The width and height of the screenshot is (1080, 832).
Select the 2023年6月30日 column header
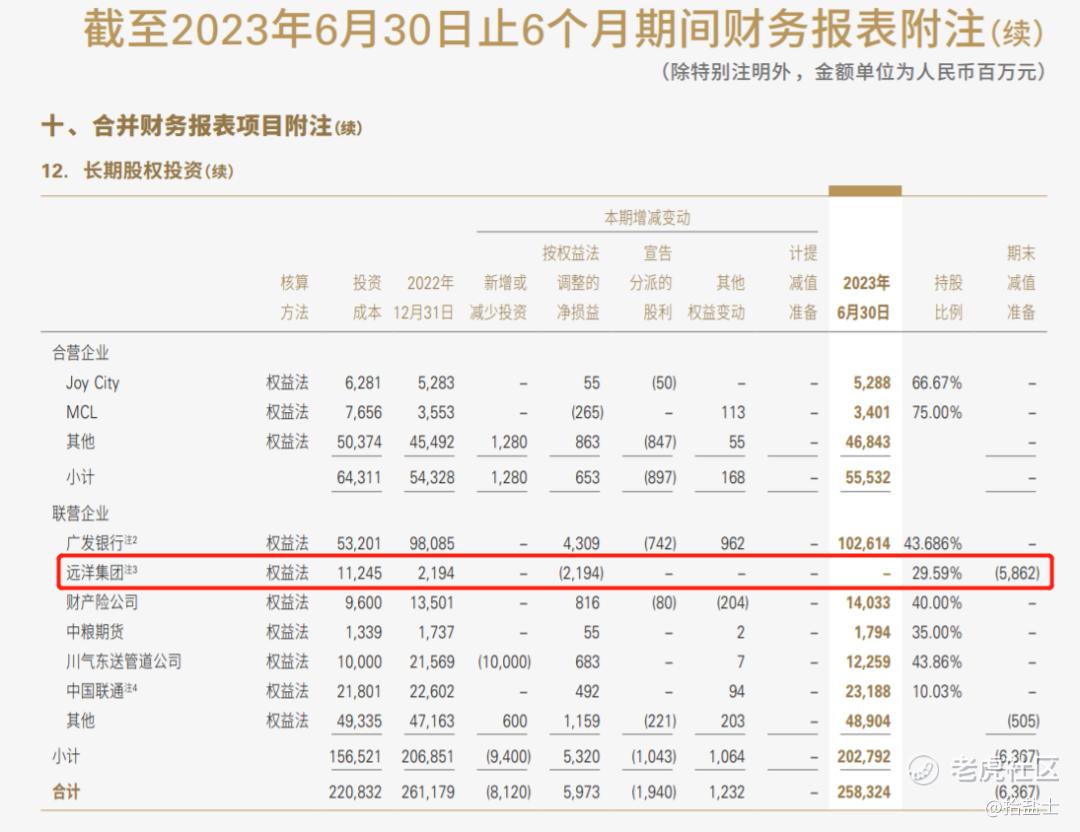864,297
